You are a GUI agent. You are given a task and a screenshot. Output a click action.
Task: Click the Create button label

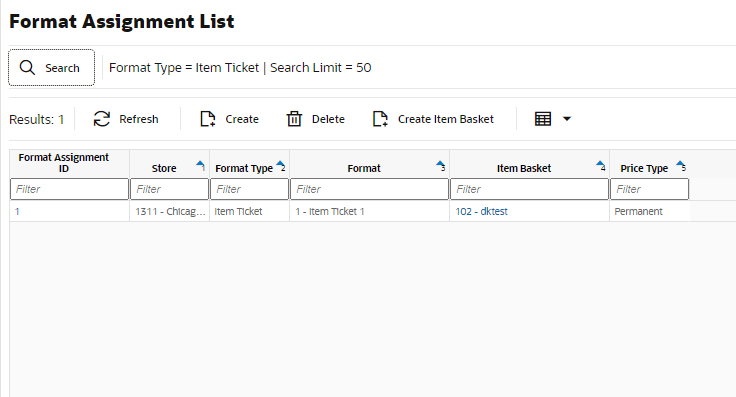(x=242, y=119)
